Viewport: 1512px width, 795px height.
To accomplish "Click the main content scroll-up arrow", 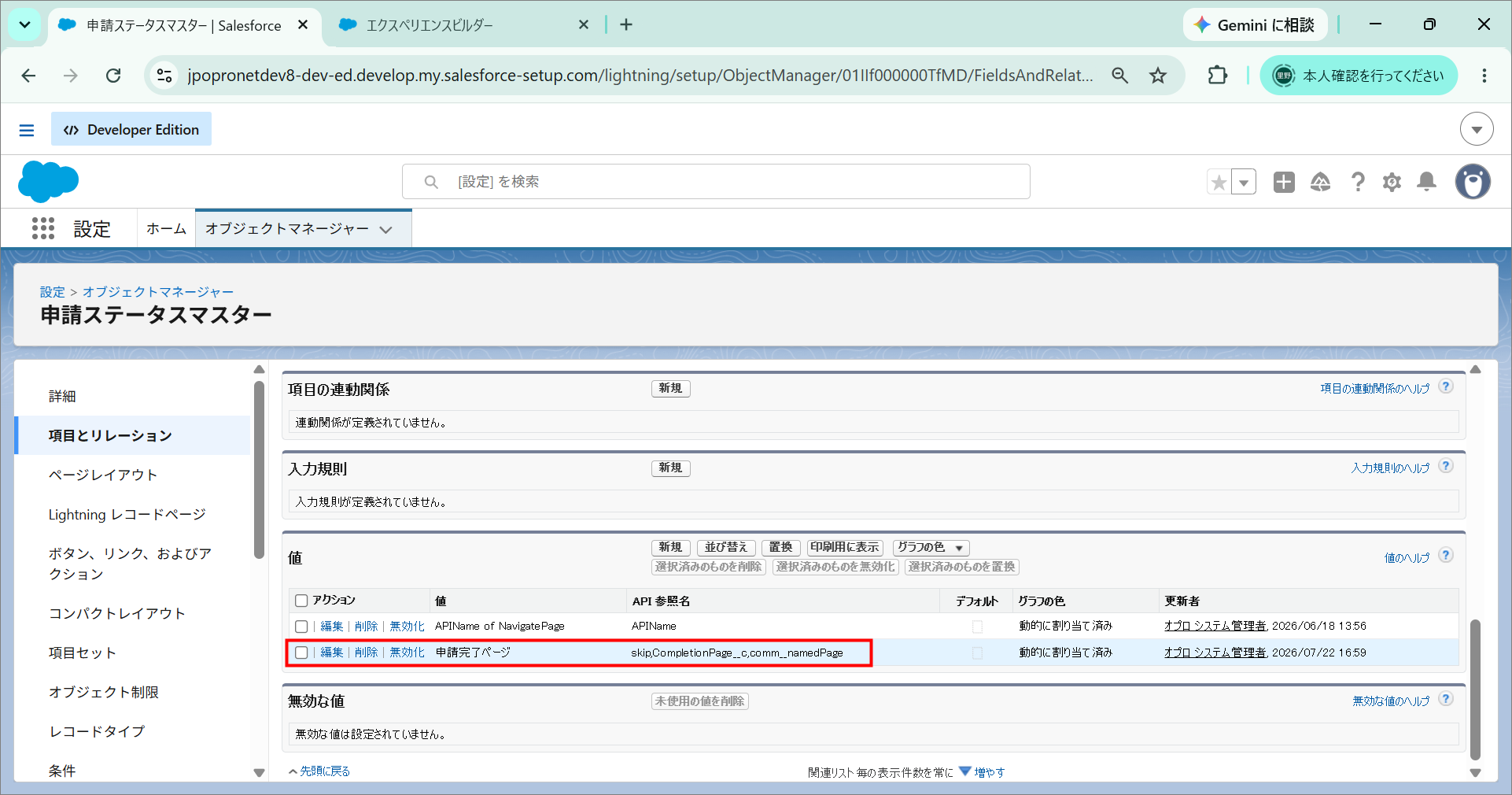I will coord(1475,369).
